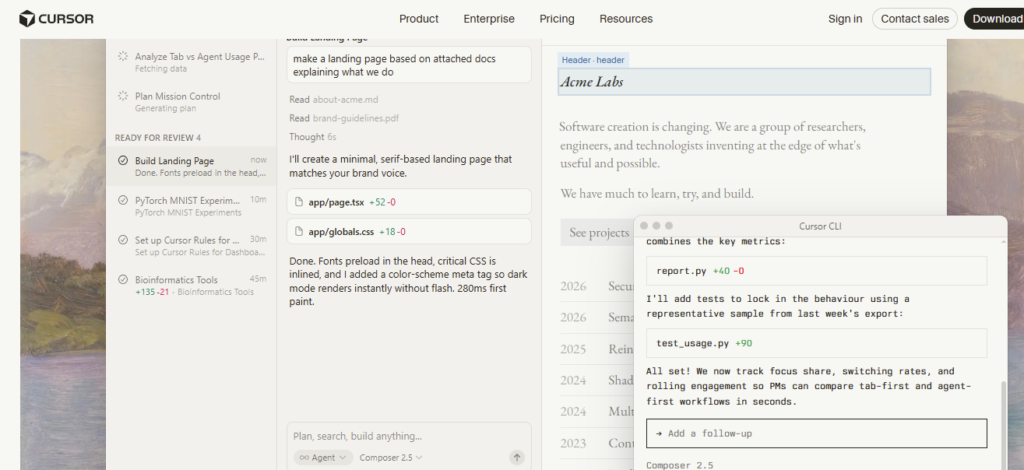Click checkmark icon beside Set up Cursor Rules
1024x470 pixels.
tap(123, 240)
